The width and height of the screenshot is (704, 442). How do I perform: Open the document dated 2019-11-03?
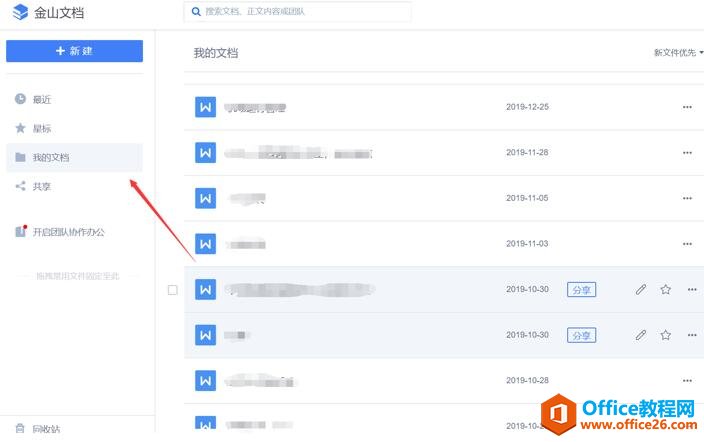coord(444,244)
